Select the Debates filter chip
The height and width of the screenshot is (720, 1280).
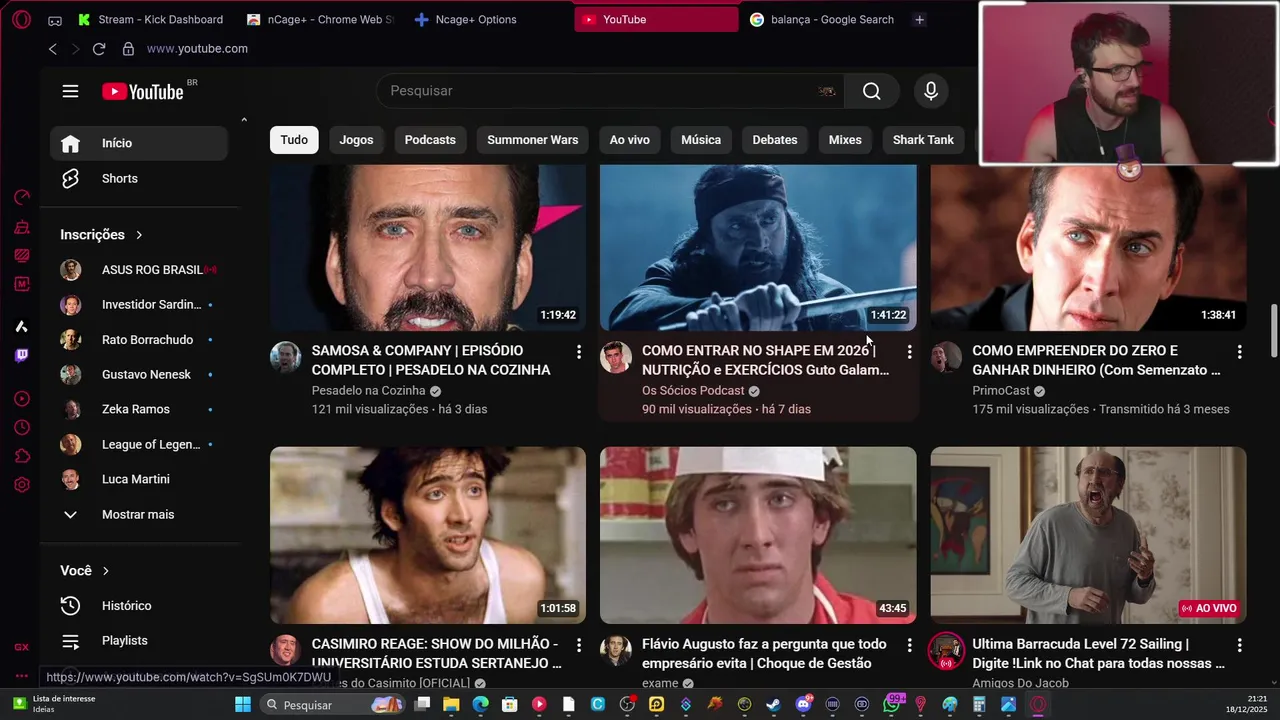click(x=775, y=140)
